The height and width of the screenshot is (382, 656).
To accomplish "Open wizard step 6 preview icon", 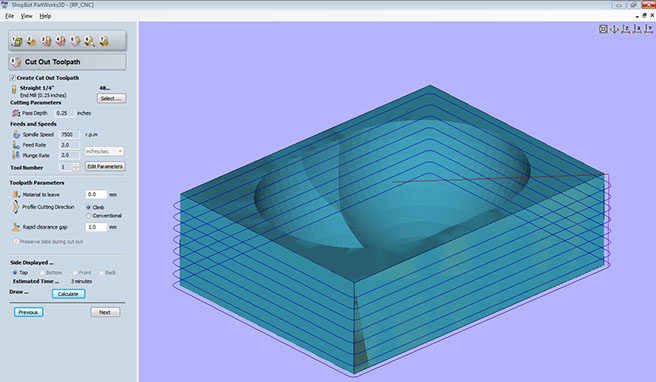I will (x=90, y=41).
